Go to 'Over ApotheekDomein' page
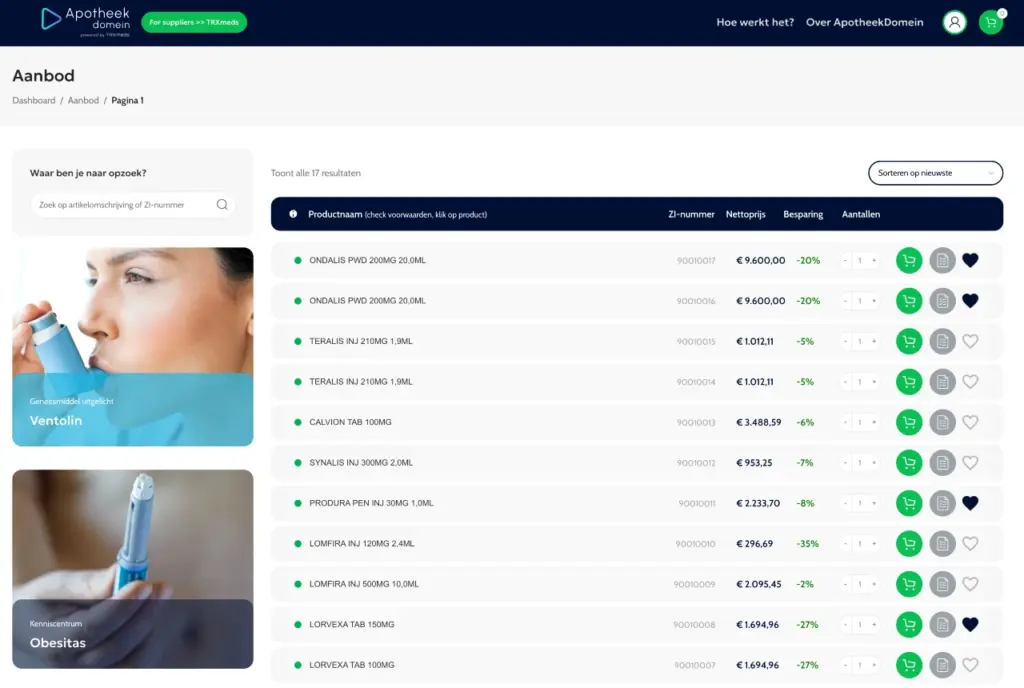 [865, 22]
